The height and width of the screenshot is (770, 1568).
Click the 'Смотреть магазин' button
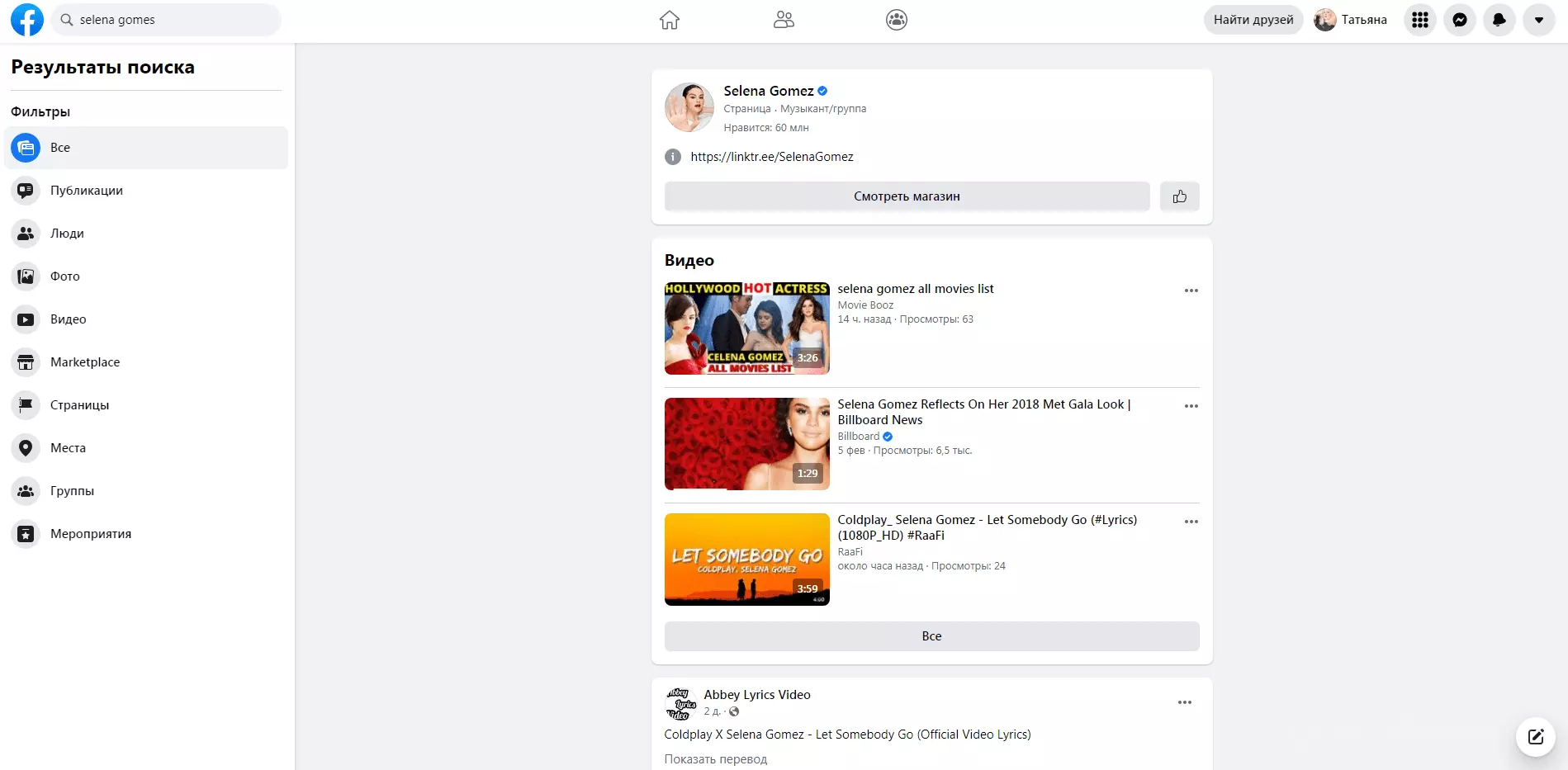pos(907,196)
